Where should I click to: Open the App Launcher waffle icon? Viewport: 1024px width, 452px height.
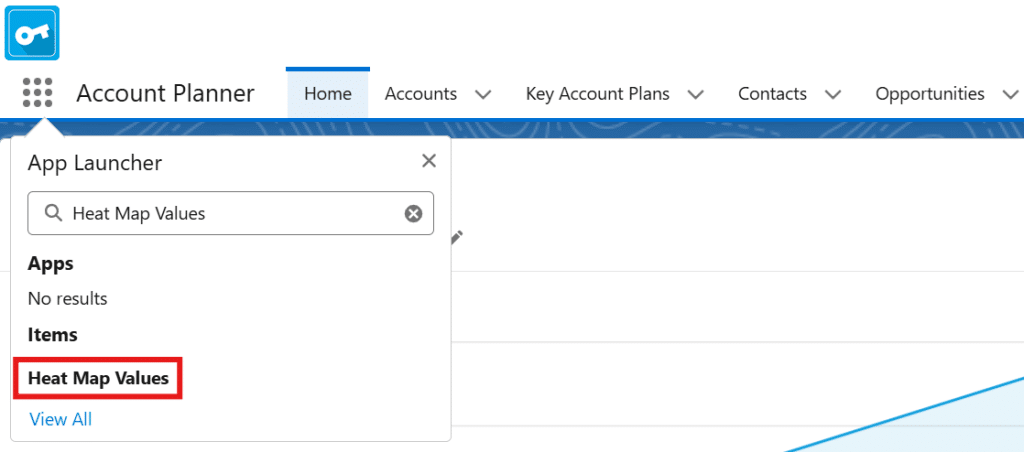(x=37, y=94)
